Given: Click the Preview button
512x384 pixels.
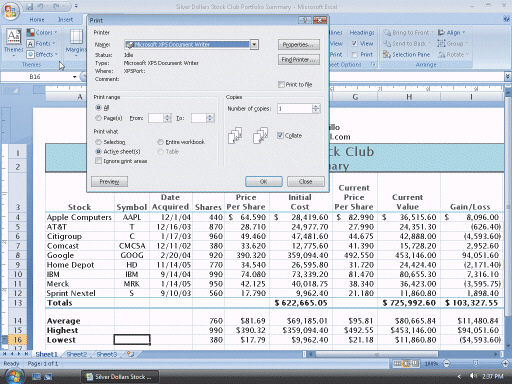Looking at the screenshot, I should click(x=109, y=181).
